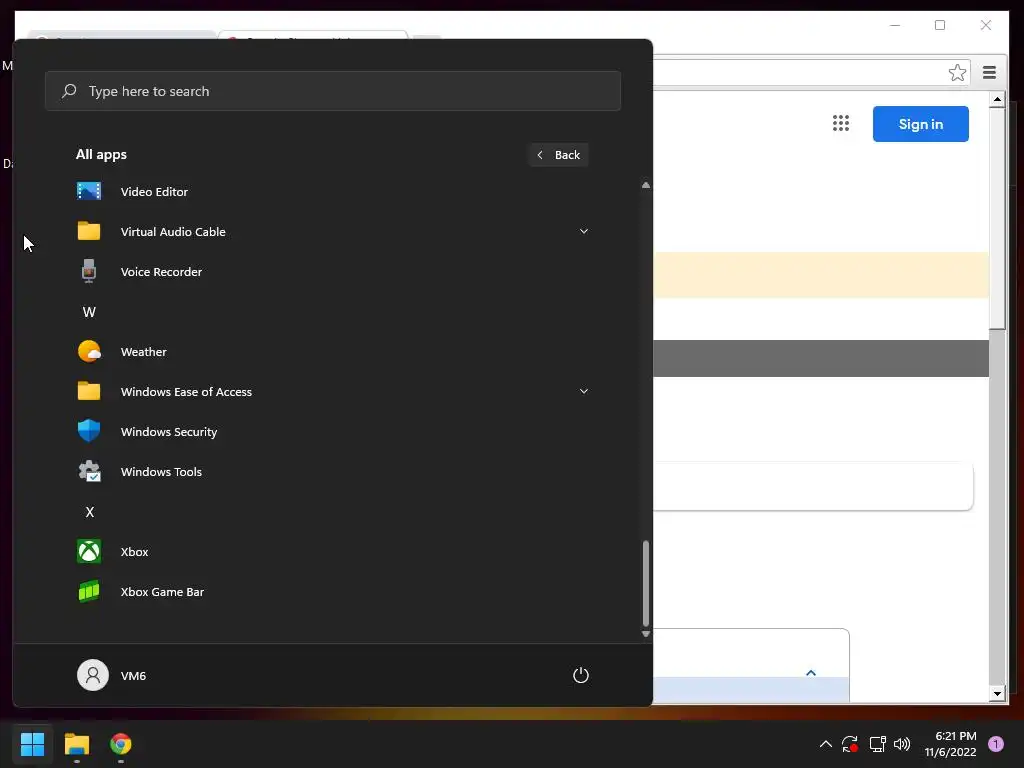The image size is (1024, 768).
Task: Click the Windows Ease of Access folder icon
Action: [x=89, y=391]
